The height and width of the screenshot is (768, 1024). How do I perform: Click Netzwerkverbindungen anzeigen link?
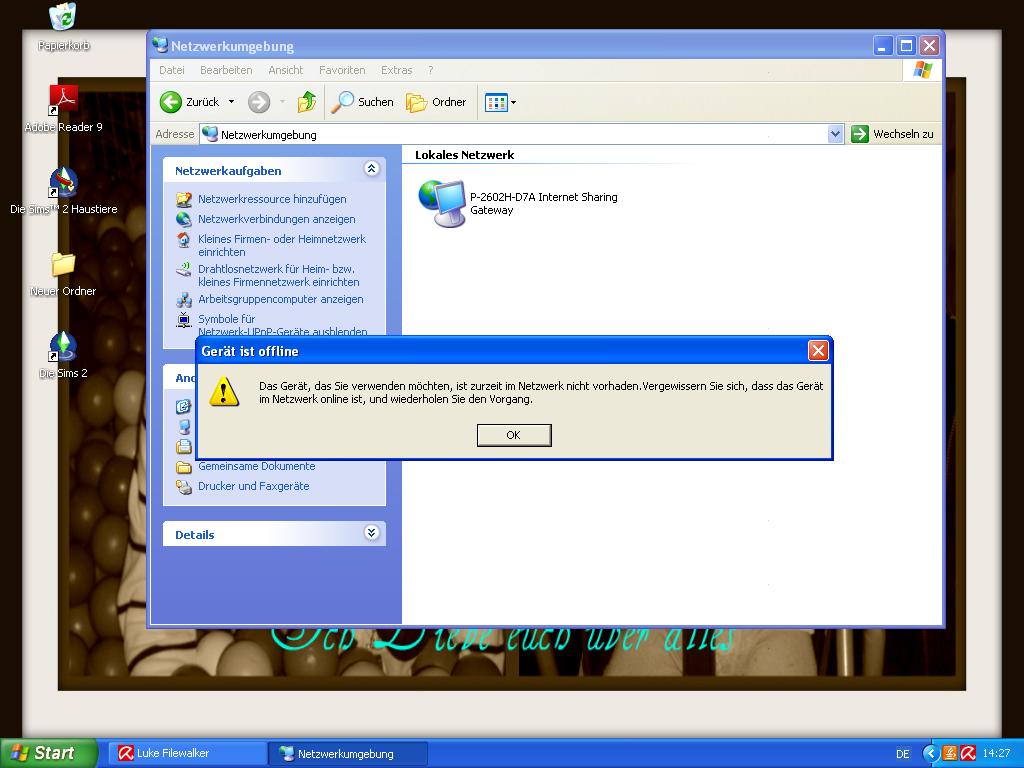pyautogui.click(x=277, y=219)
